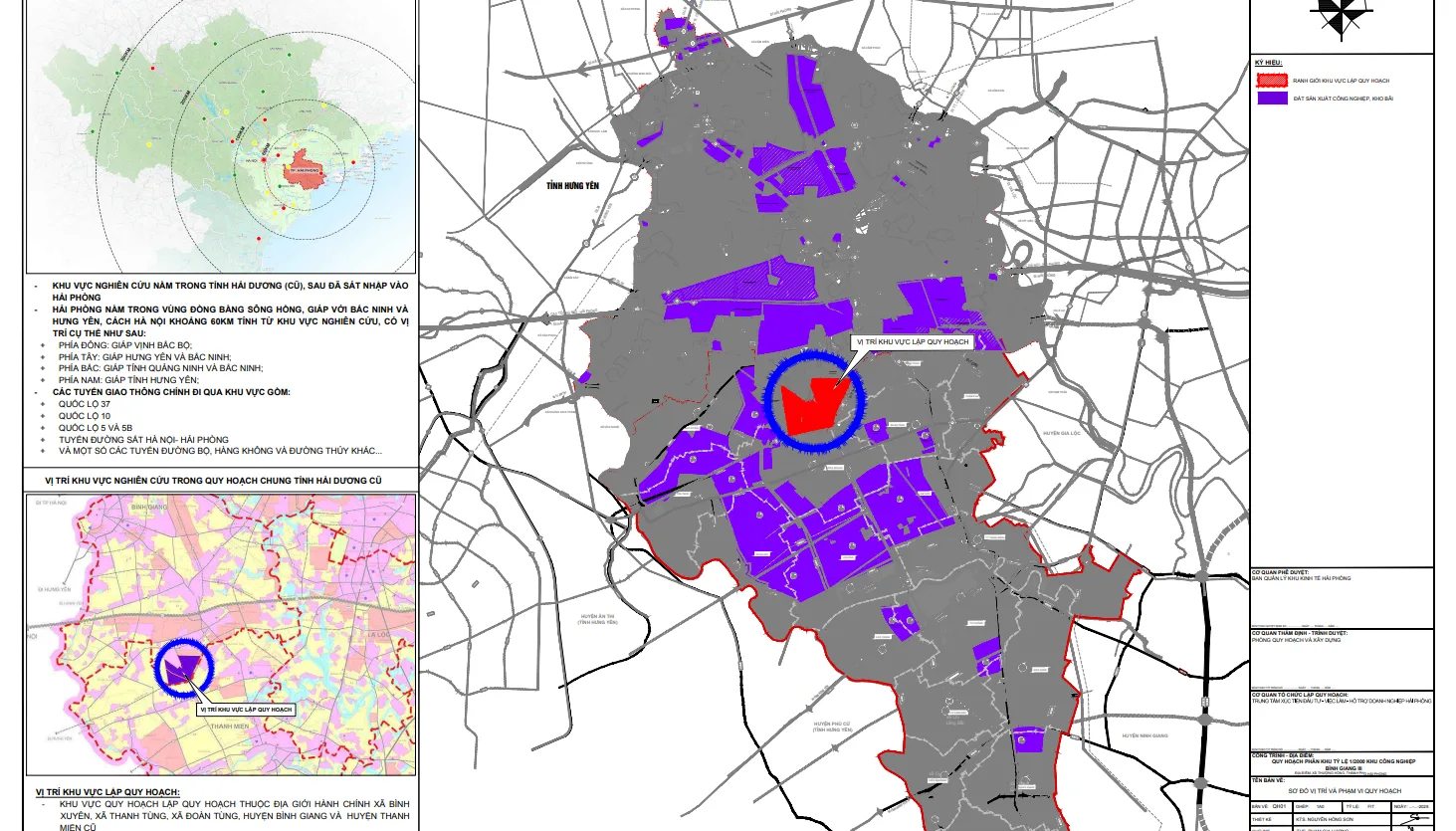Image resolution: width=1456 pixels, height=831 pixels.
Task: Click the blue circle marker in lower-left inset map
Action: click(182, 668)
